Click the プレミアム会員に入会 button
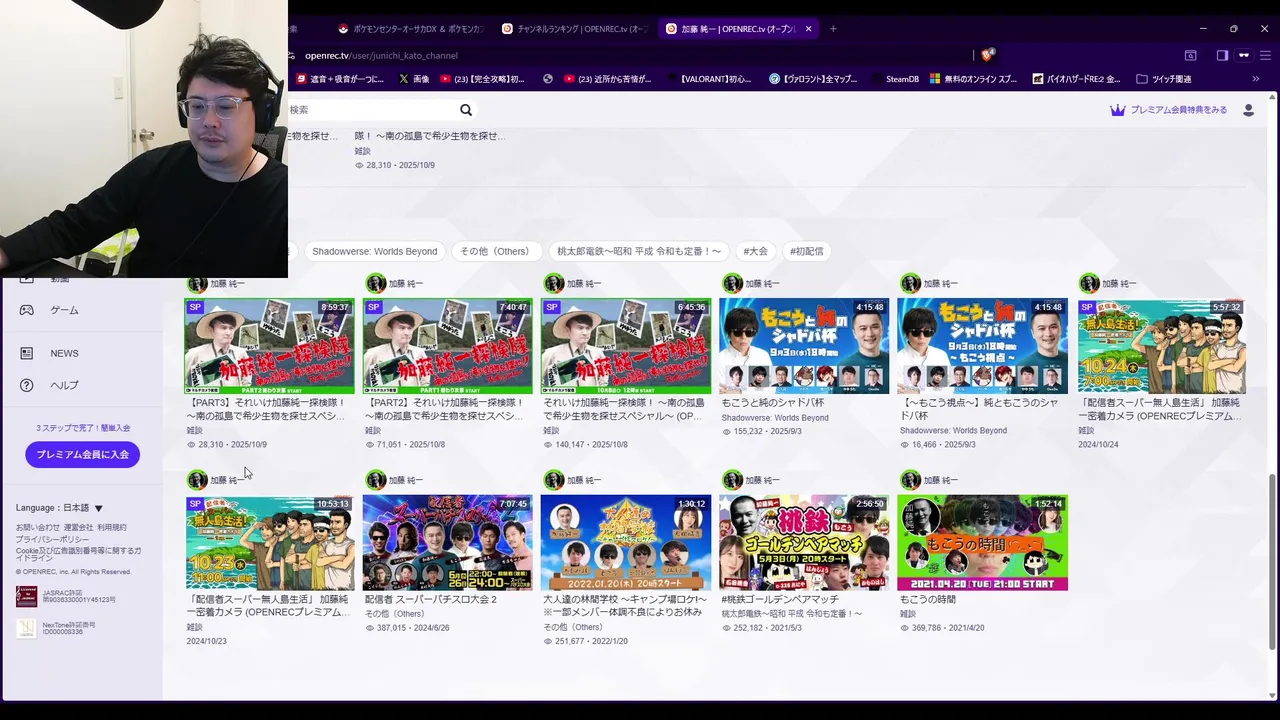 (x=82, y=454)
